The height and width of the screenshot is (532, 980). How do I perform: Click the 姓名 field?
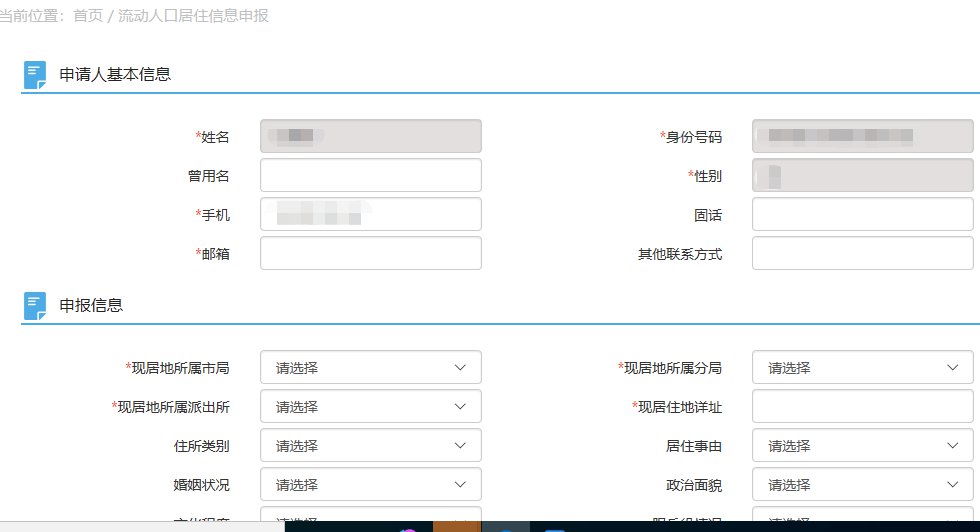[x=370, y=137]
